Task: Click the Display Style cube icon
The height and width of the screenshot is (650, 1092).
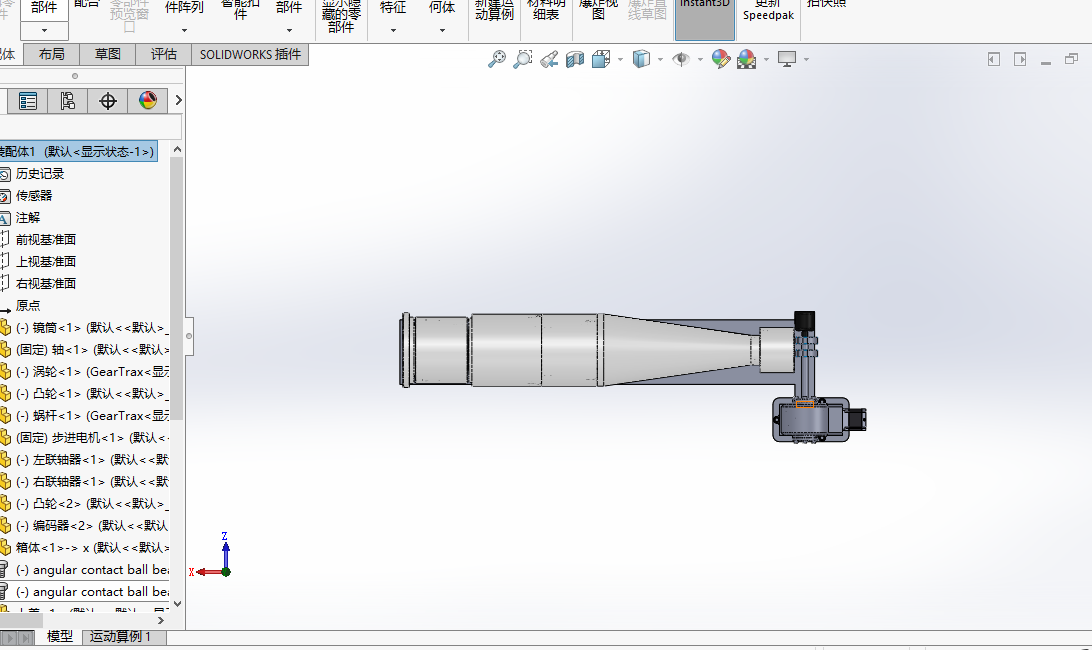Action: pos(641,59)
